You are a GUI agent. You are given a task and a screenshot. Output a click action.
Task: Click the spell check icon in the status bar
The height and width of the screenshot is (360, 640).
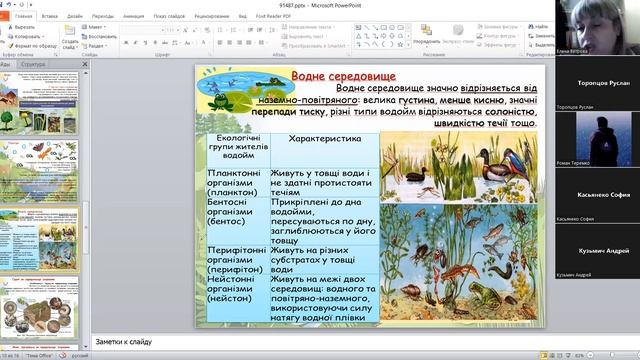click(x=62, y=356)
